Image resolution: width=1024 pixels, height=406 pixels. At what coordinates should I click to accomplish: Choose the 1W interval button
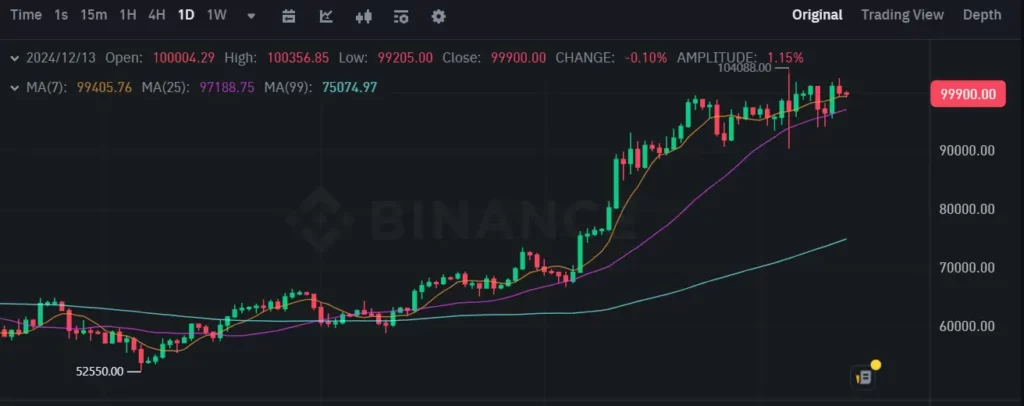click(216, 15)
